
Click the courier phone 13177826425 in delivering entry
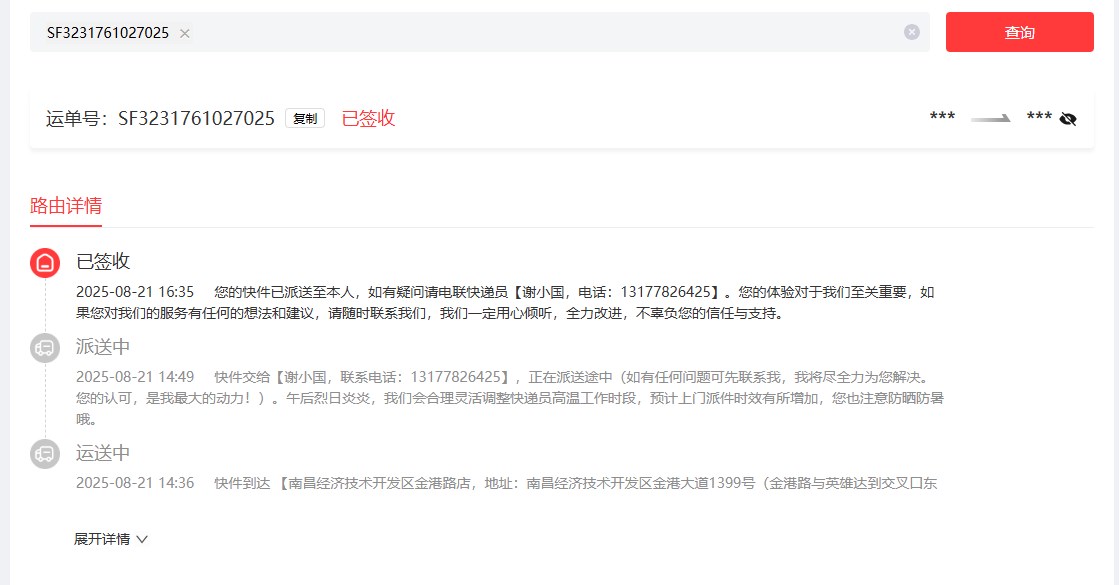click(455, 377)
